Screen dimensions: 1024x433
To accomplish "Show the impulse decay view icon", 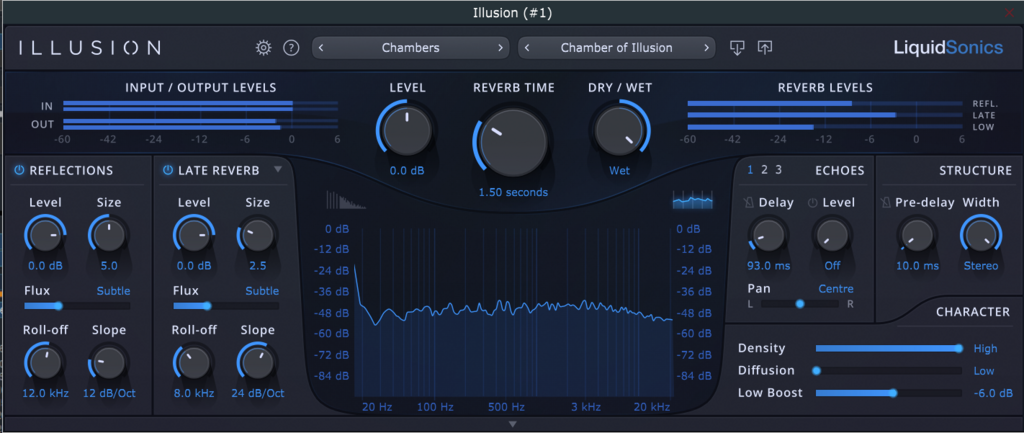I will coord(345,199).
